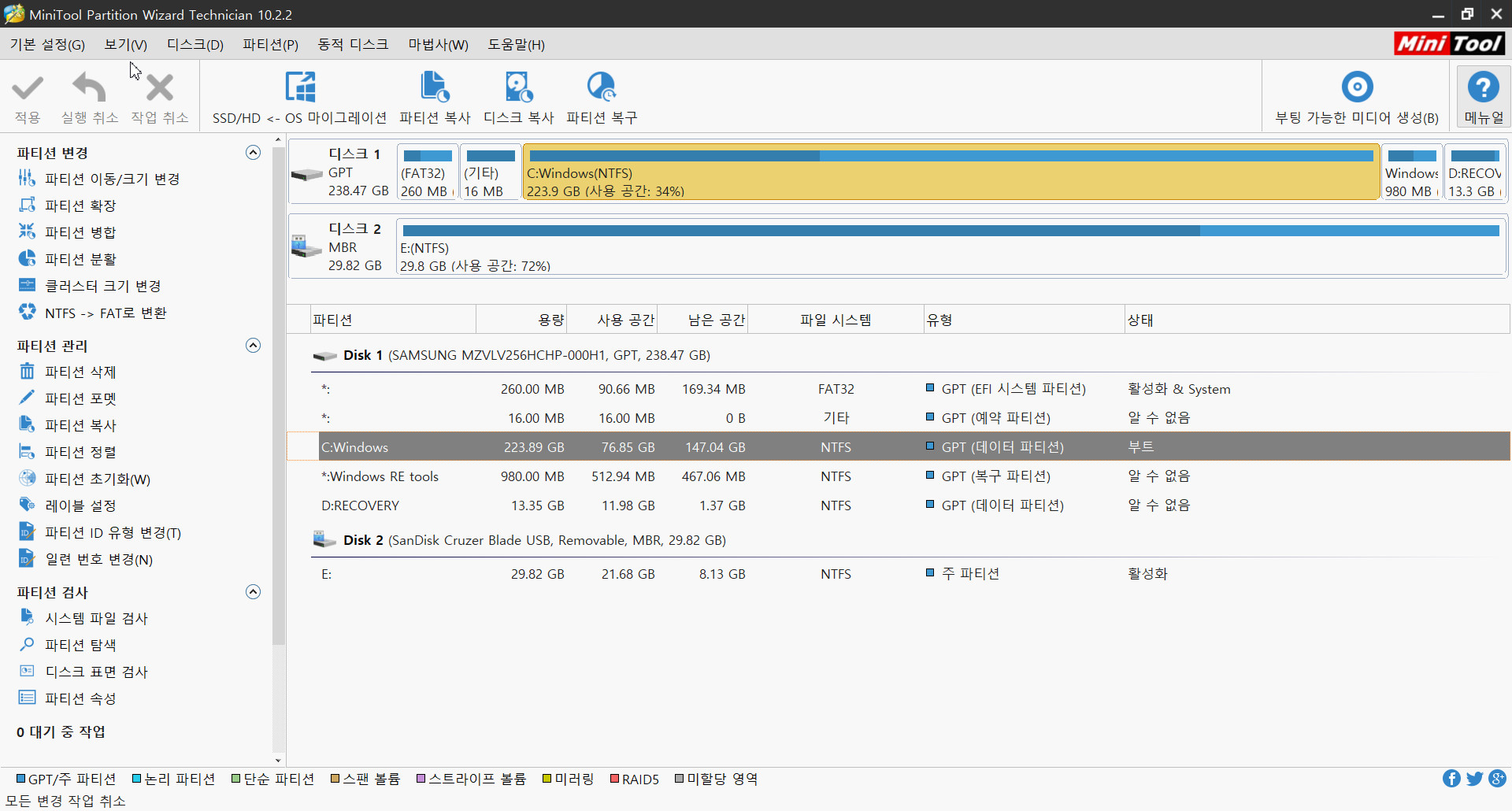
Task: Select 파티션 삭제 trash icon item
Action: pyautogui.click(x=68, y=372)
